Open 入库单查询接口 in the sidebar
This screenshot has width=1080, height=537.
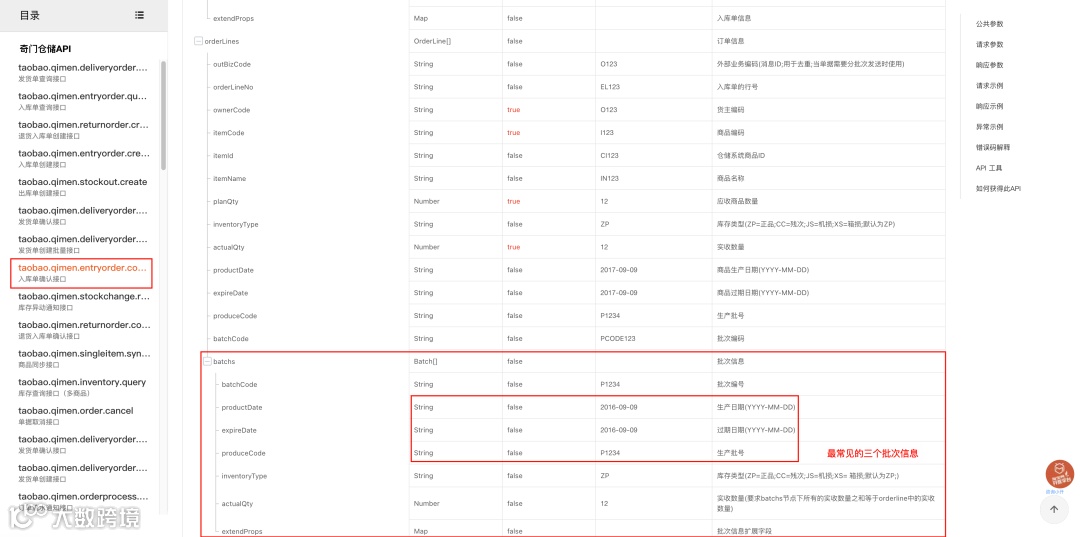click(x=83, y=101)
